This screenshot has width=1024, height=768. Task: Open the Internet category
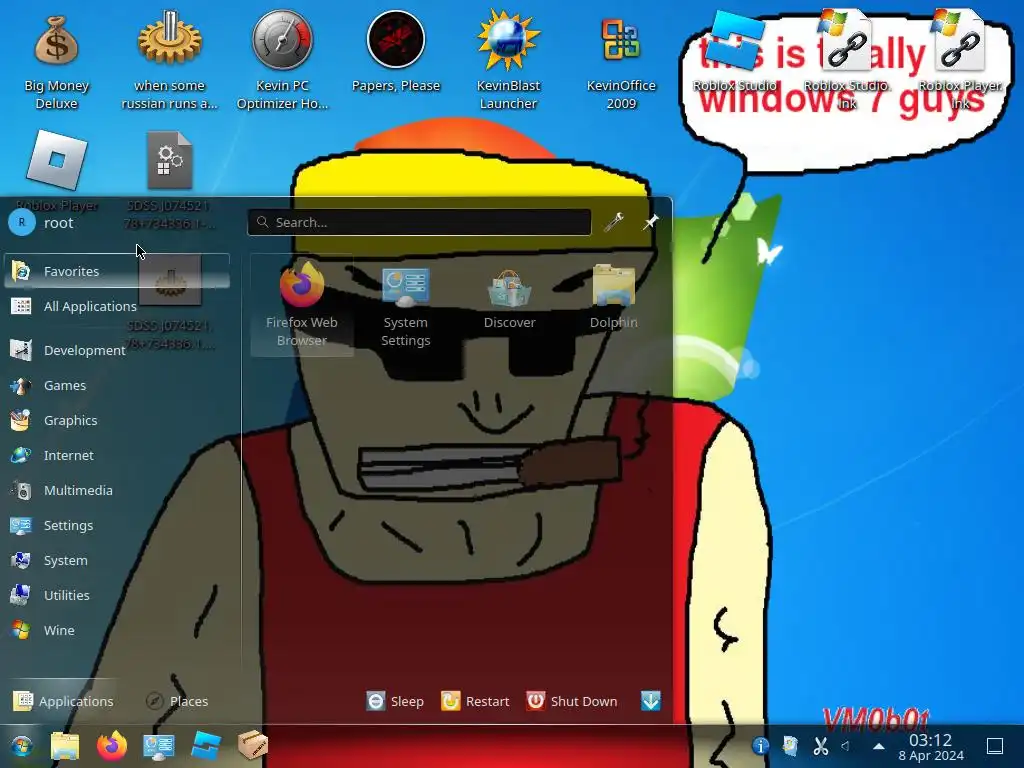[x=117, y=455]
